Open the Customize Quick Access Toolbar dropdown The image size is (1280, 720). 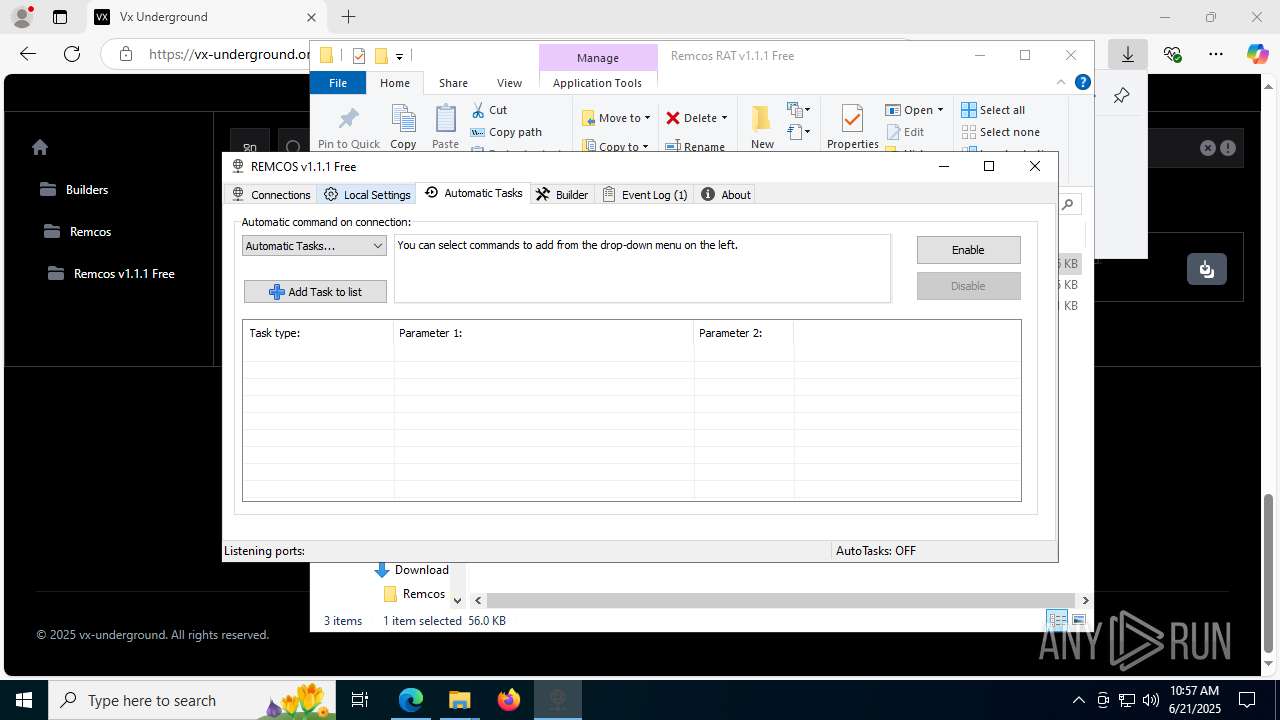point(399,57)
